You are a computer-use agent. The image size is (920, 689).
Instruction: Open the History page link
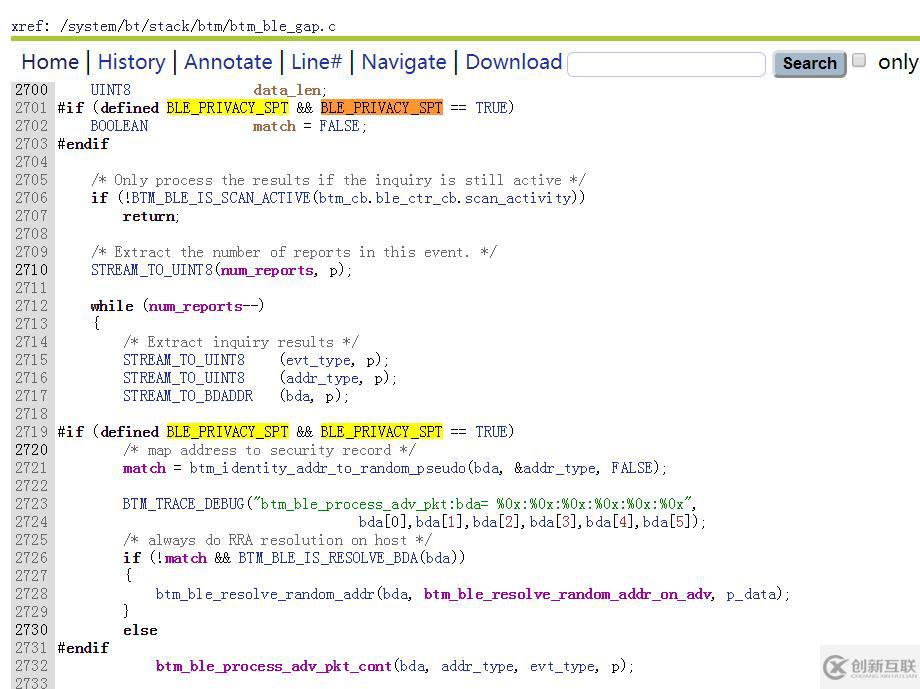pos(131,62)
